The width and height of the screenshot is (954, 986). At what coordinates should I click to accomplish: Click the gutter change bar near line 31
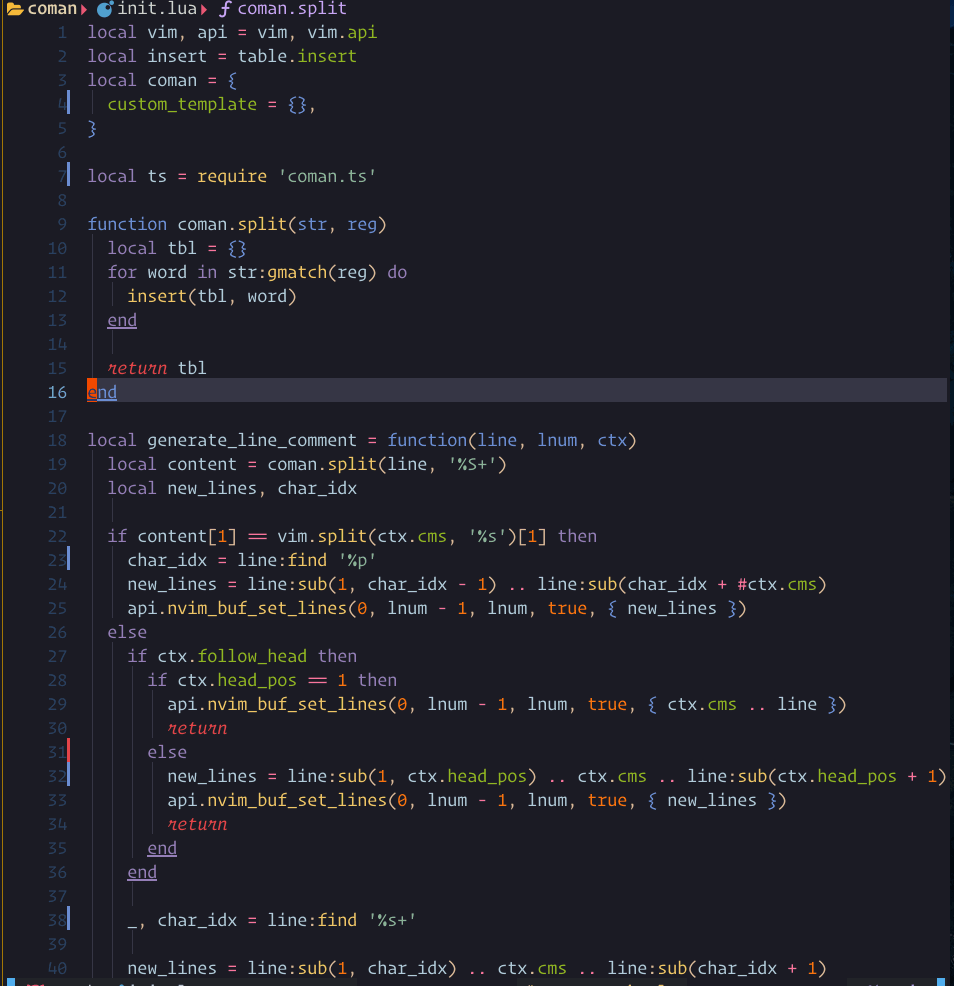click(68, 751)
